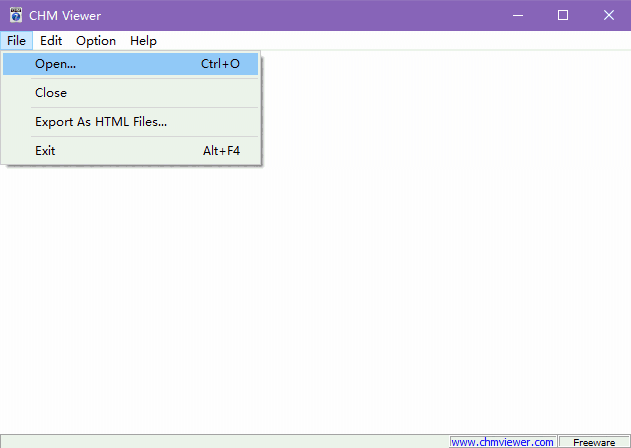Visit the www.chmviewer.com link

pyautogui.click(x=502, y=442)
